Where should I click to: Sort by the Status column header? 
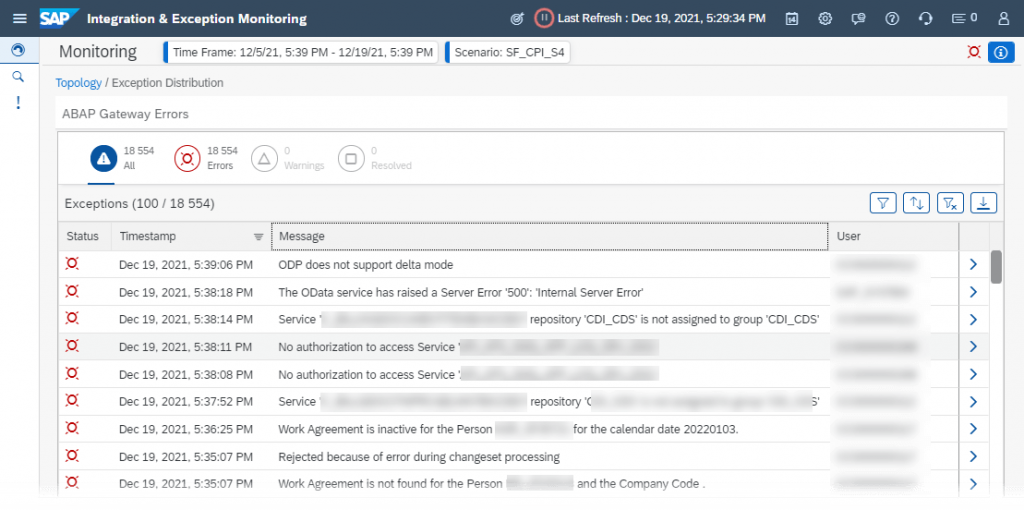(85, 236)
